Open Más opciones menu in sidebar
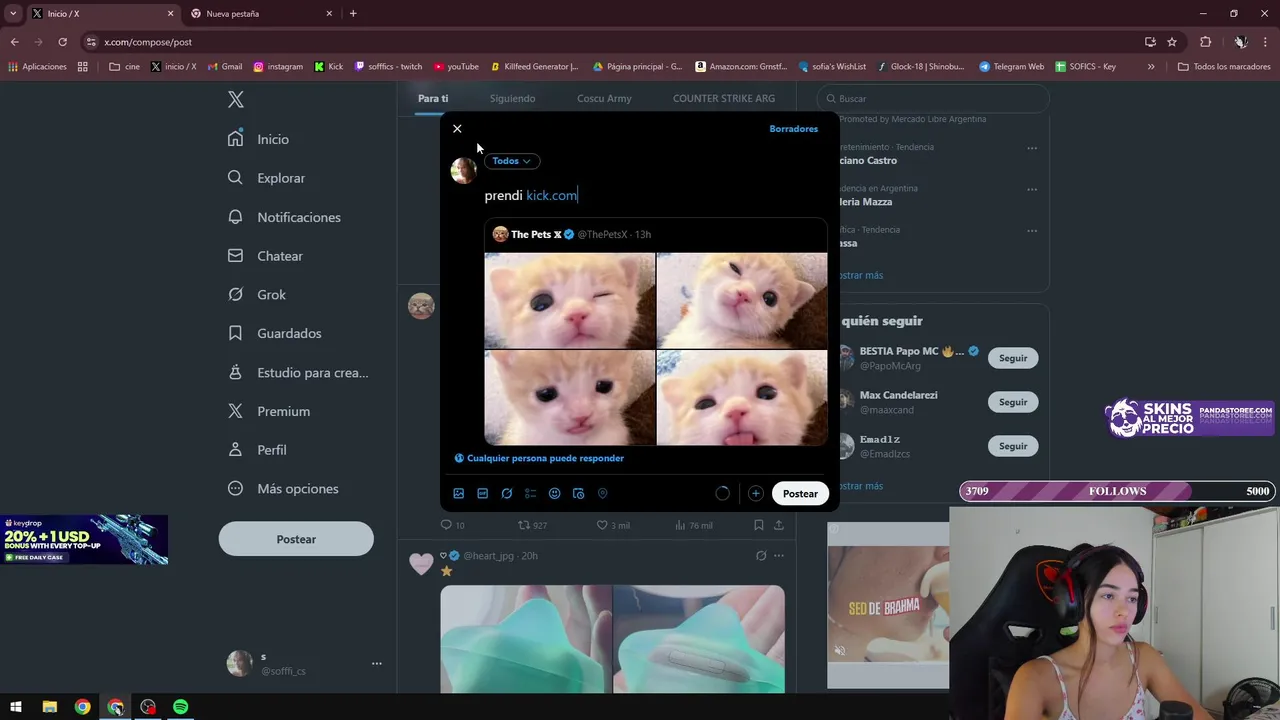Screen dimensions: 1280x720 [x=284, y=489]
